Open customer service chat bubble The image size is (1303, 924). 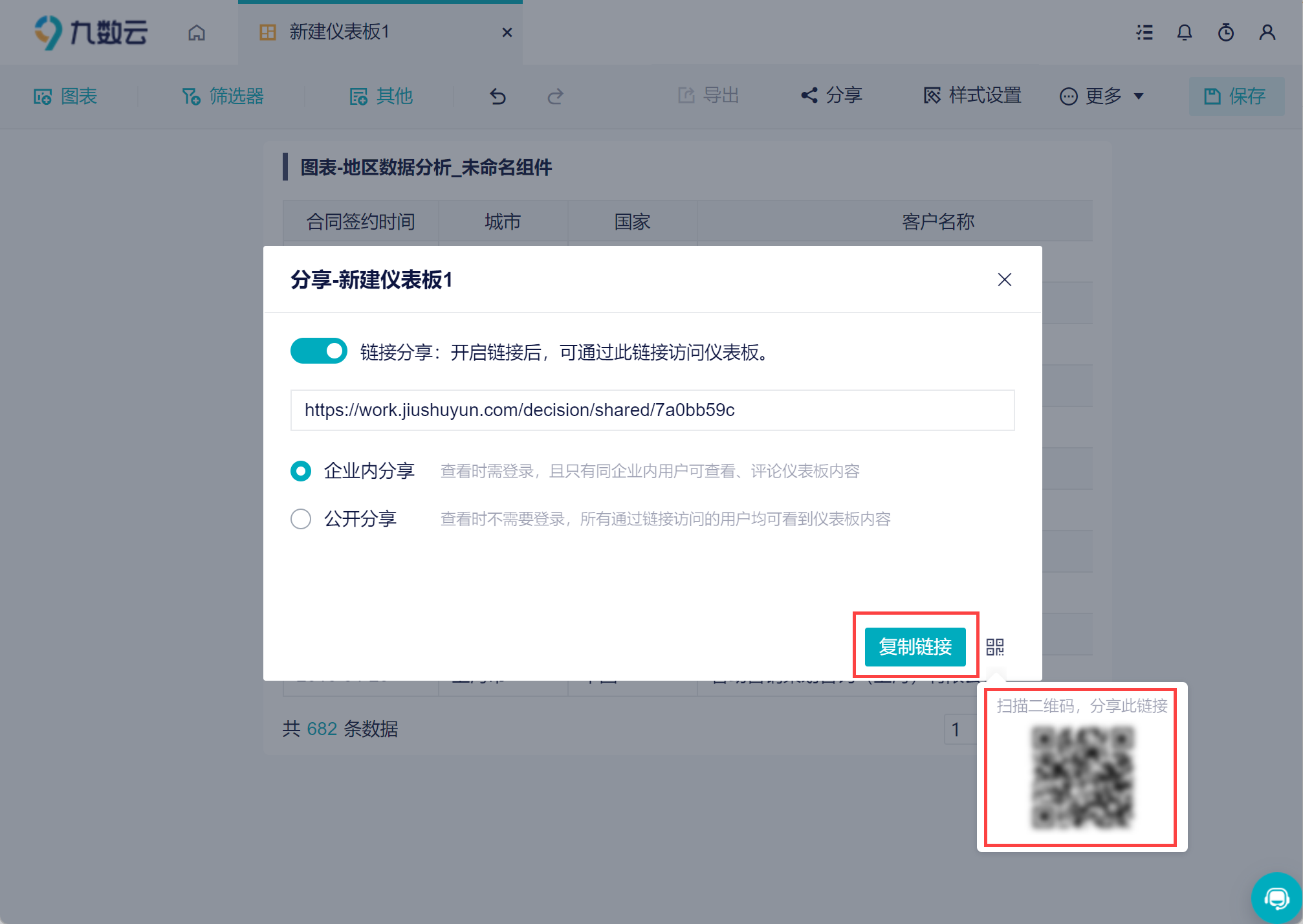[1276, 898]
